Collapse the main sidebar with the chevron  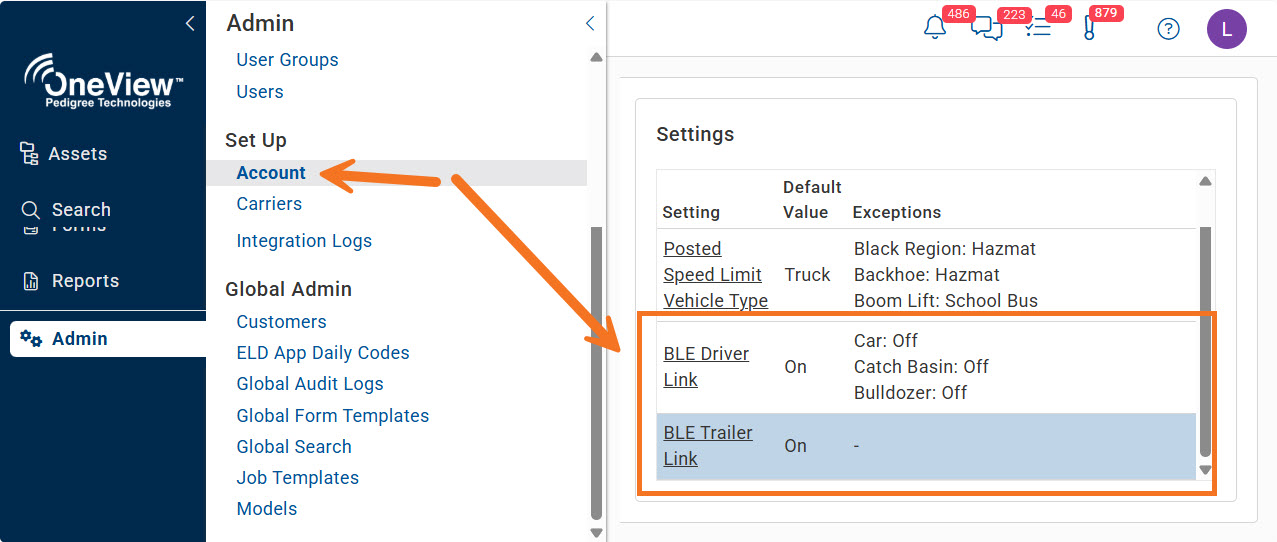[190, 24]
